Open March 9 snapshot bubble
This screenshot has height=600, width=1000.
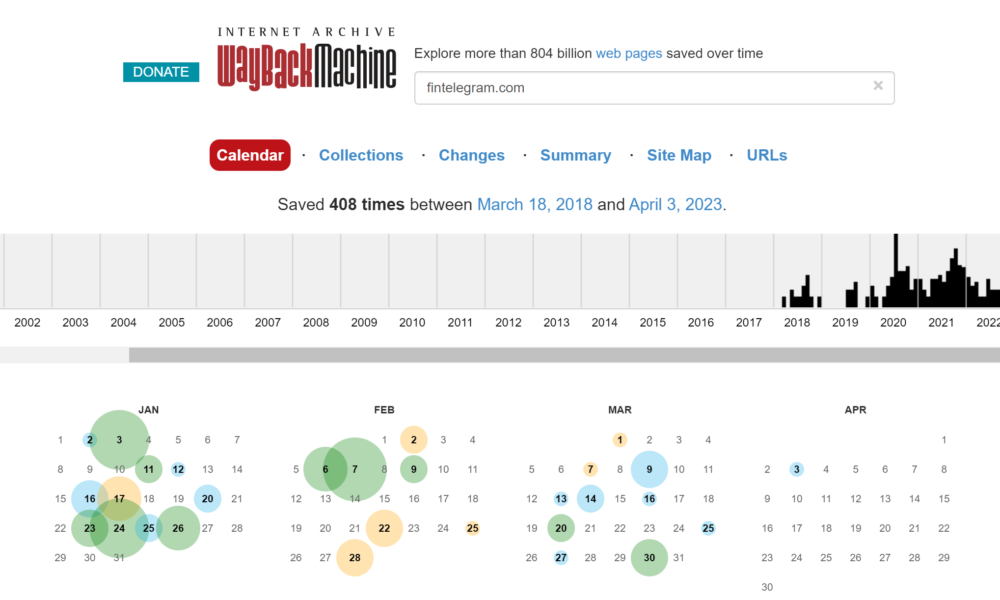coord(649,469)
